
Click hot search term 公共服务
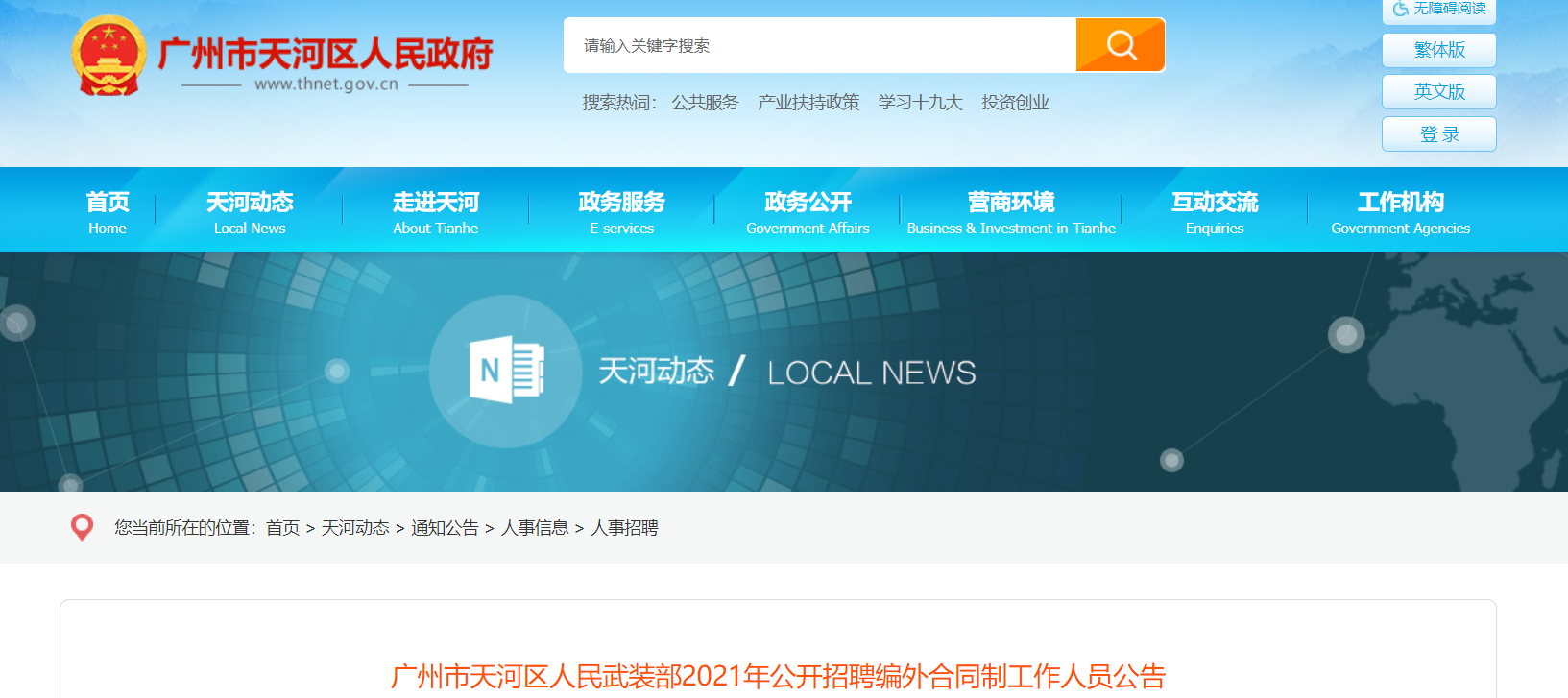pos(706,103)
